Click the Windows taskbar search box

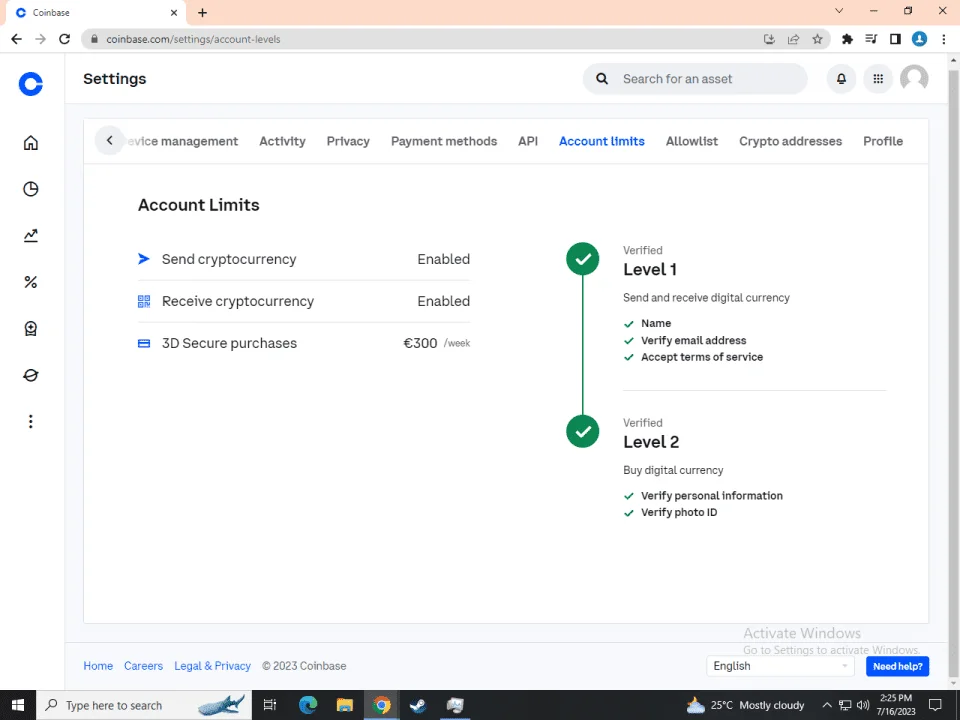(144, 705)
